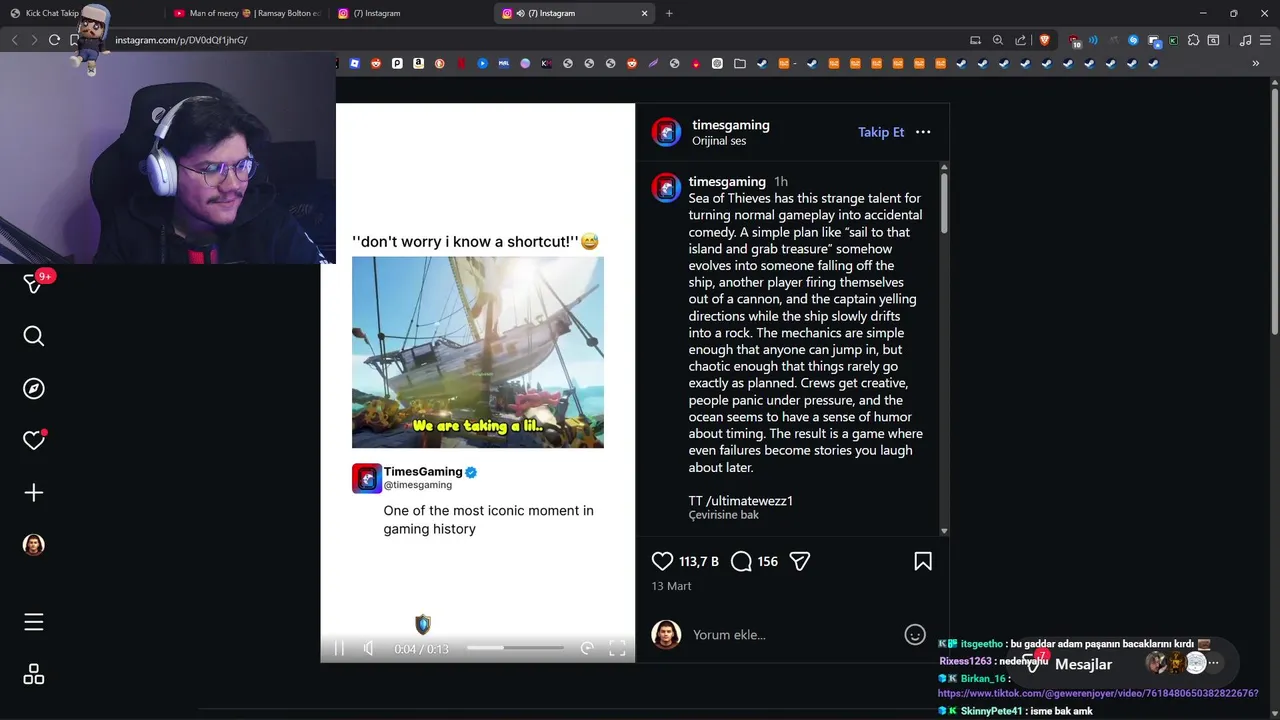This screenshot has width=1280, height=720.
Task: Pause the video playback
Action: click(x=339, y=648)
